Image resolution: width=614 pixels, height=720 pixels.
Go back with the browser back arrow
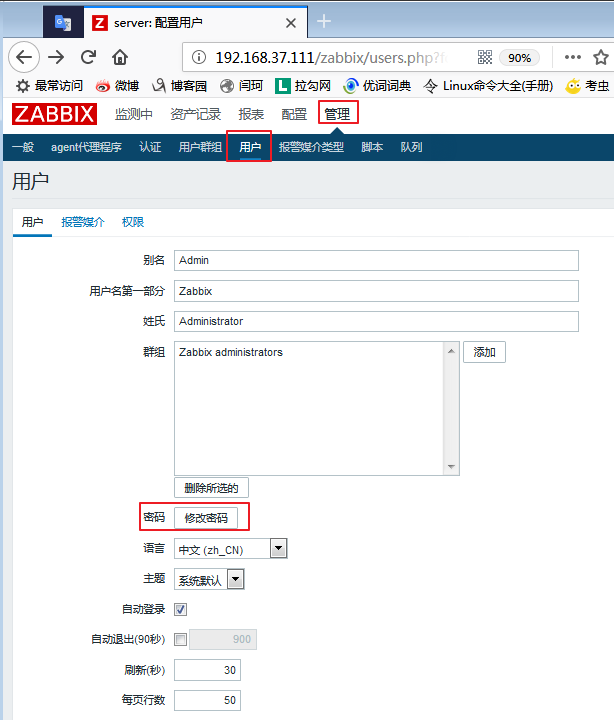(24, 57)
